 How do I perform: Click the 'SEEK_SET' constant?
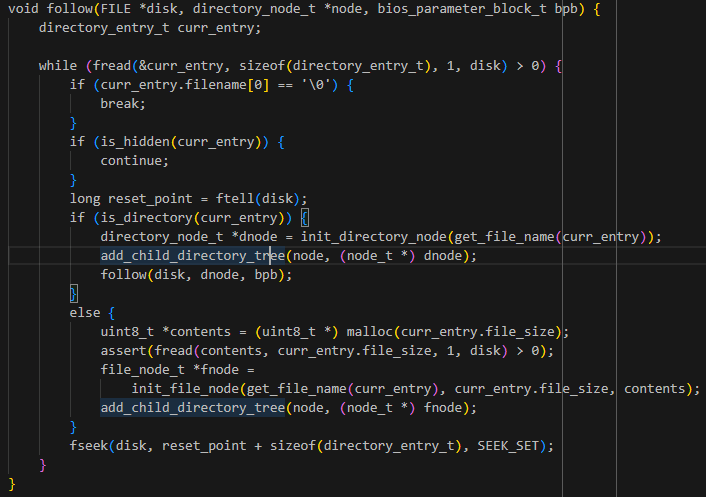pyautogui.click(x=508, y=446)
